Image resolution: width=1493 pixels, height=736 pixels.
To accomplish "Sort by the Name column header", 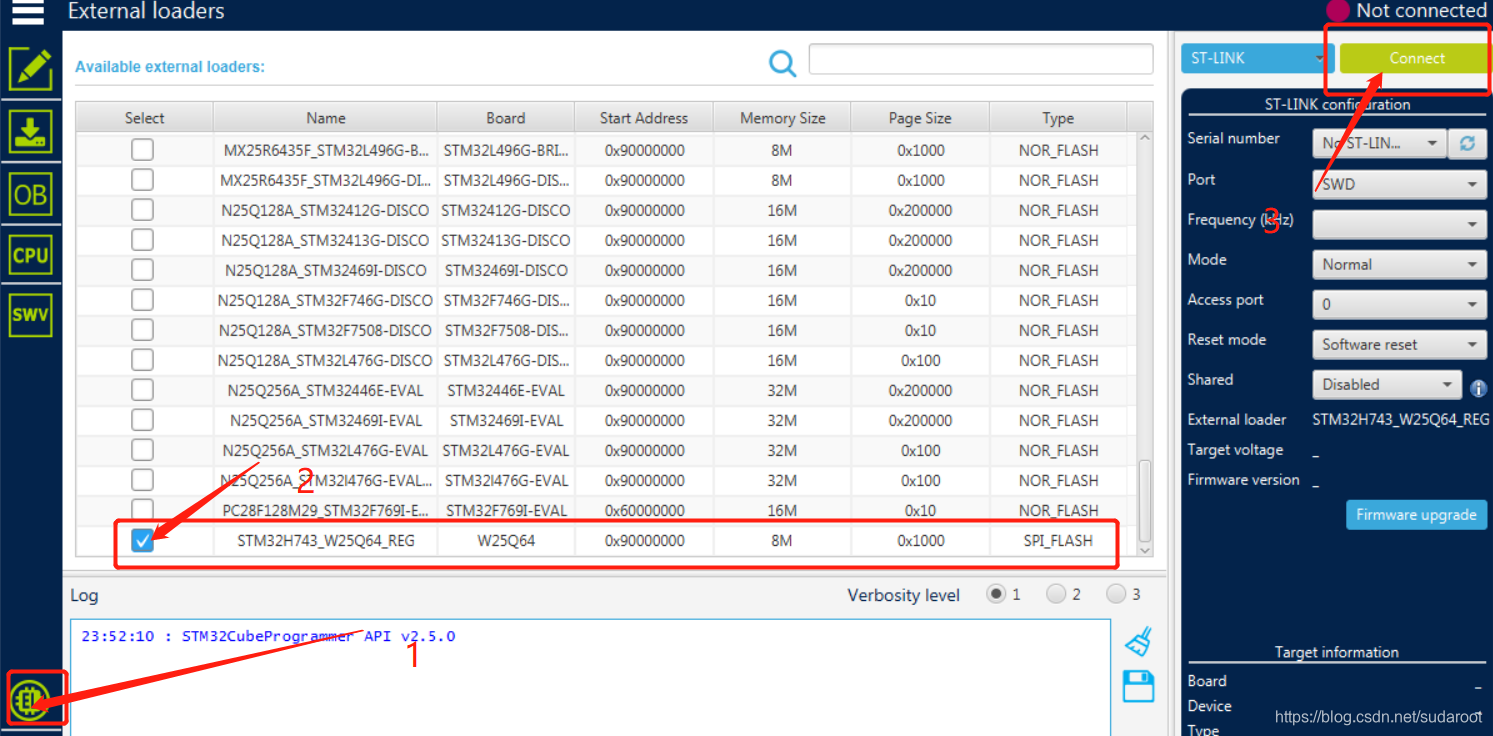I will point(326,118).
